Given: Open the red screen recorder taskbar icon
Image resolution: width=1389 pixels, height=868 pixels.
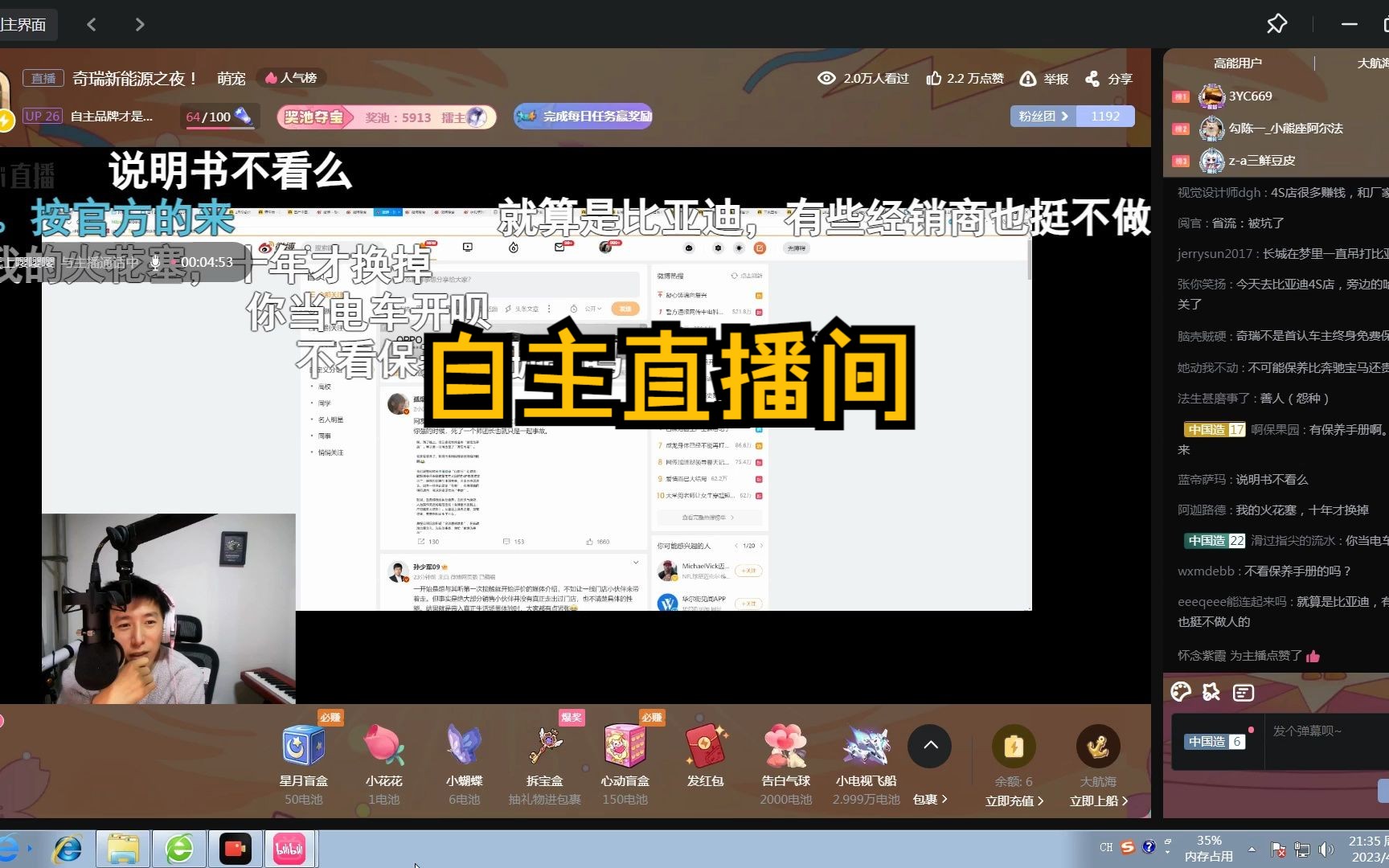Looking at the screenshot, I should (235, 849).
